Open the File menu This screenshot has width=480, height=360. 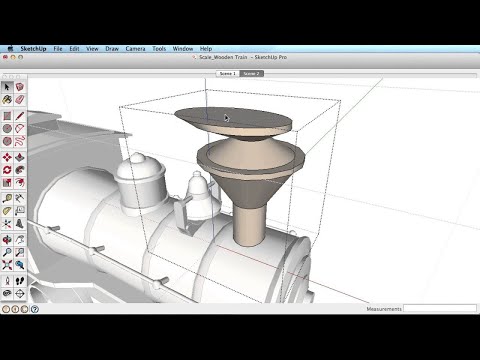[x=58, y=49]
